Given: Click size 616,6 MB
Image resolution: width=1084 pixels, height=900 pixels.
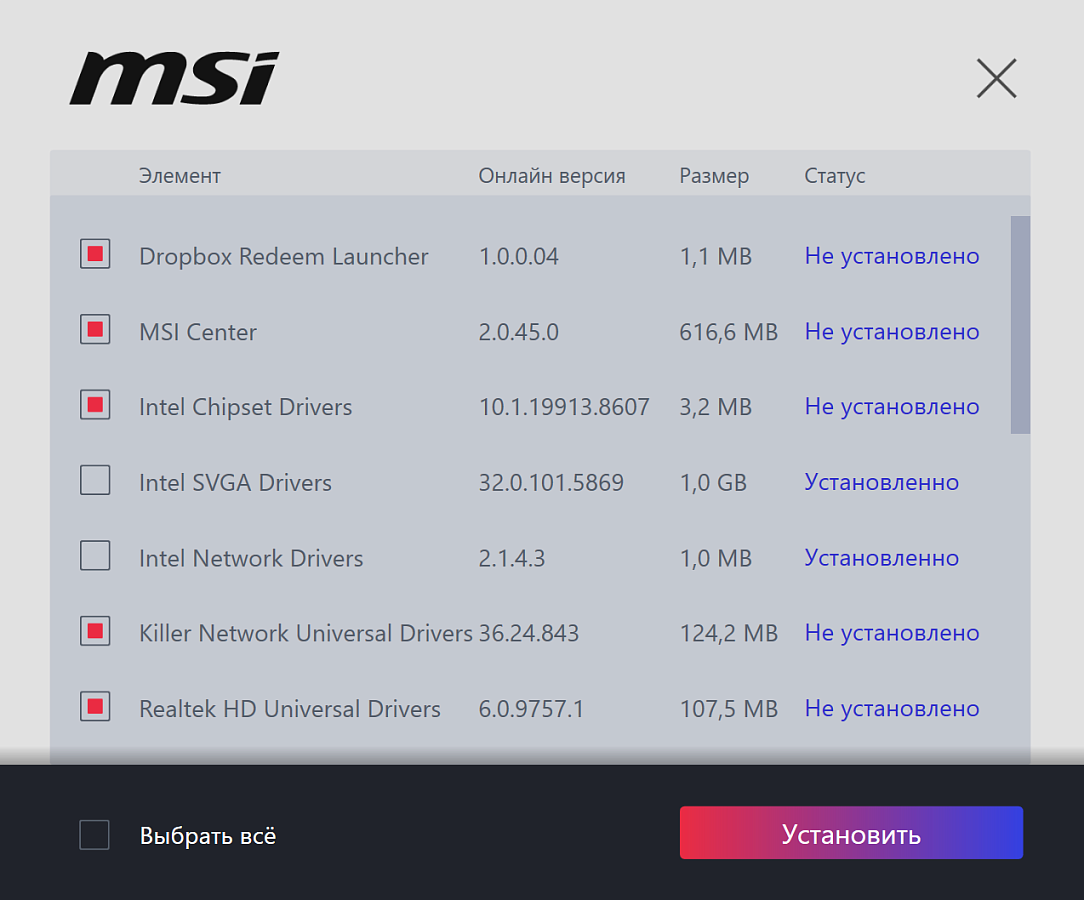Looking at the screenshot, I should click(x=729, y=332).
